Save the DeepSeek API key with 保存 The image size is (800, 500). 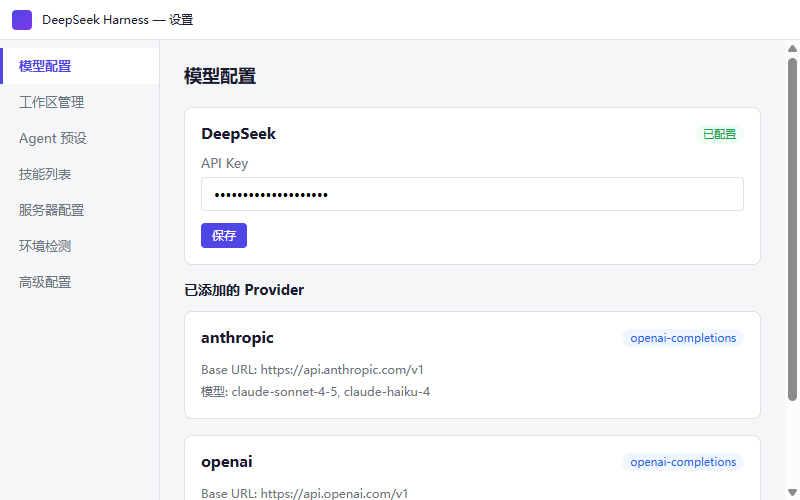223,235
